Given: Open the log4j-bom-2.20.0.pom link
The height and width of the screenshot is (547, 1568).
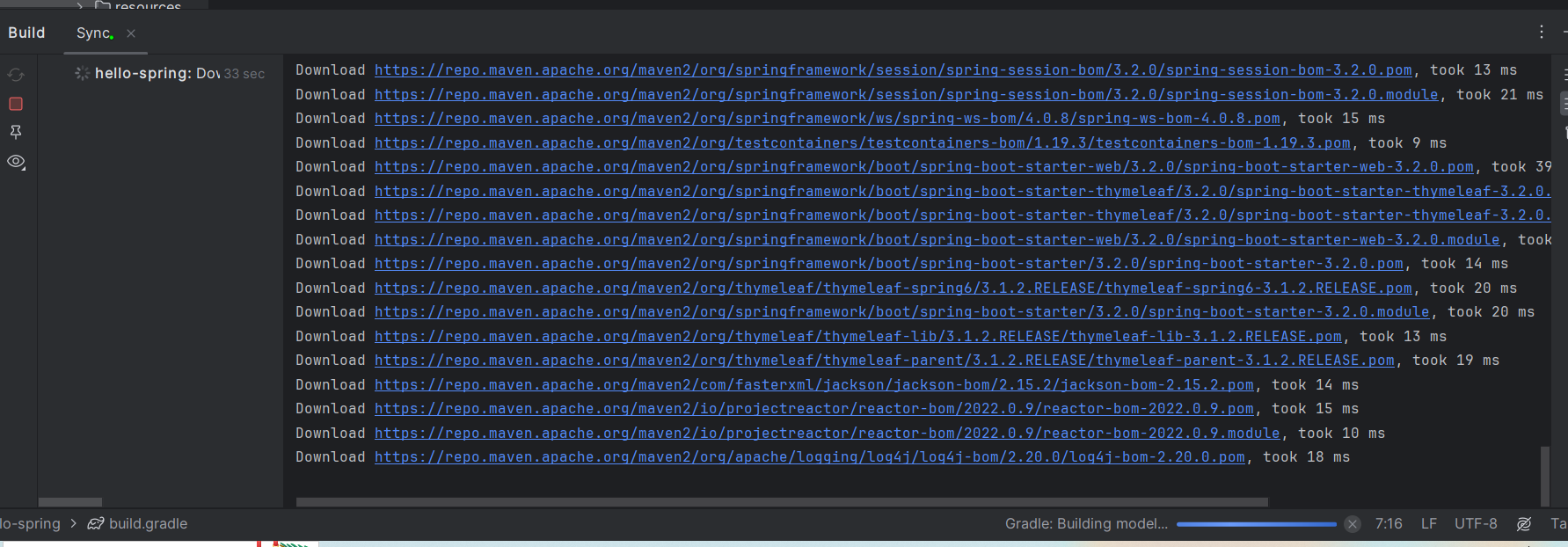Looking at the screenshot, I should coord(809,457).
